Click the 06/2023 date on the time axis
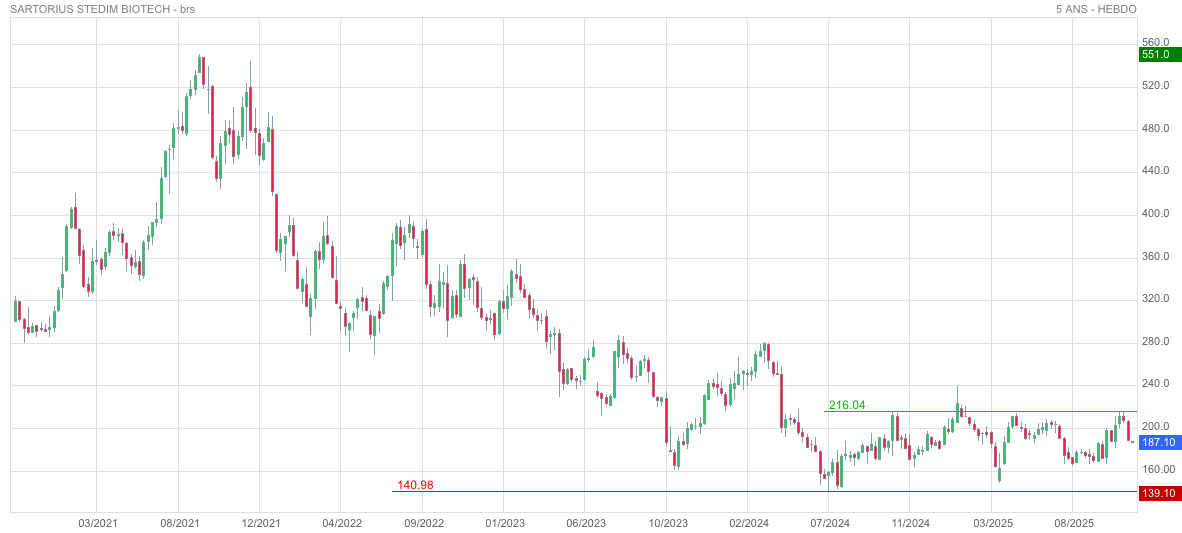This screenshot has height=533, width=1182. [x=586, y=523]
